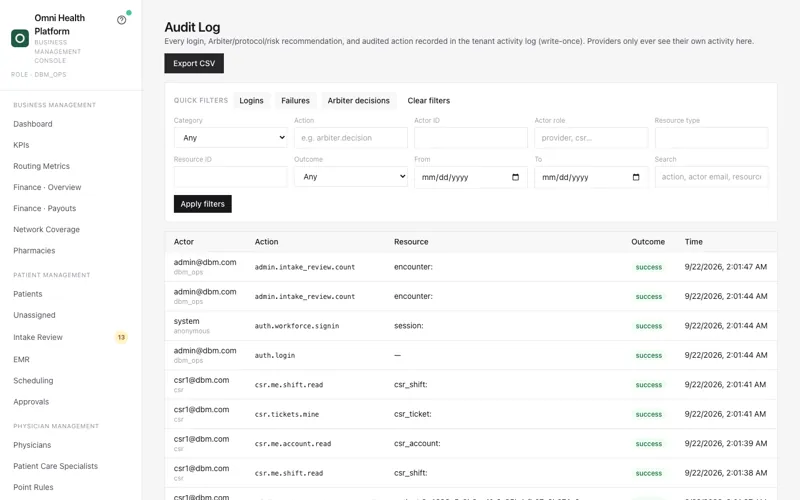Click the Actor column header
Image resolution: width=800 pixels, height=500 pixels.
[x=184, y=242]
